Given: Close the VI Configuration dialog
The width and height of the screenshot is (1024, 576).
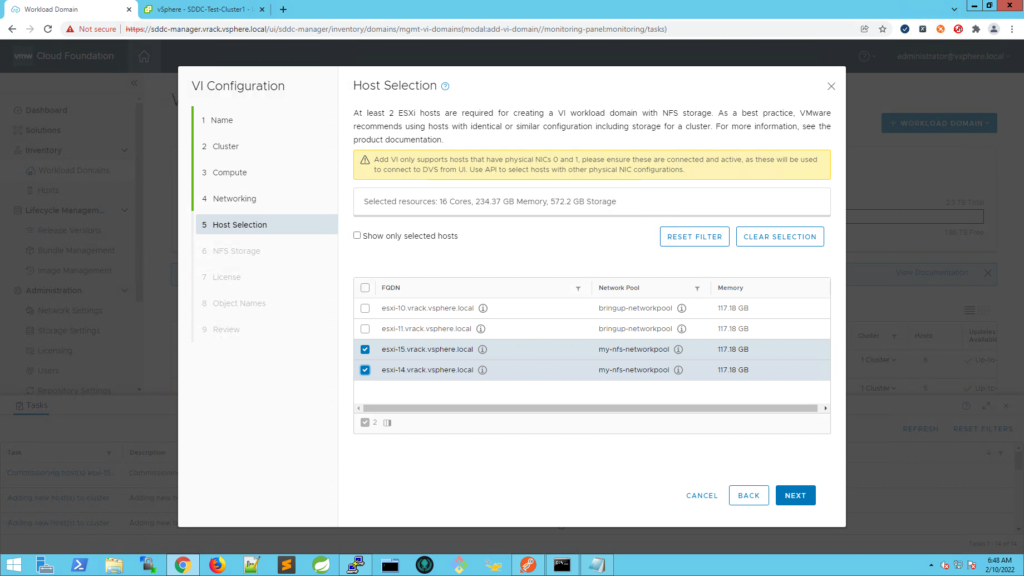Looking at the screenshot, I should pyautogui.click(x=831, y=86).
